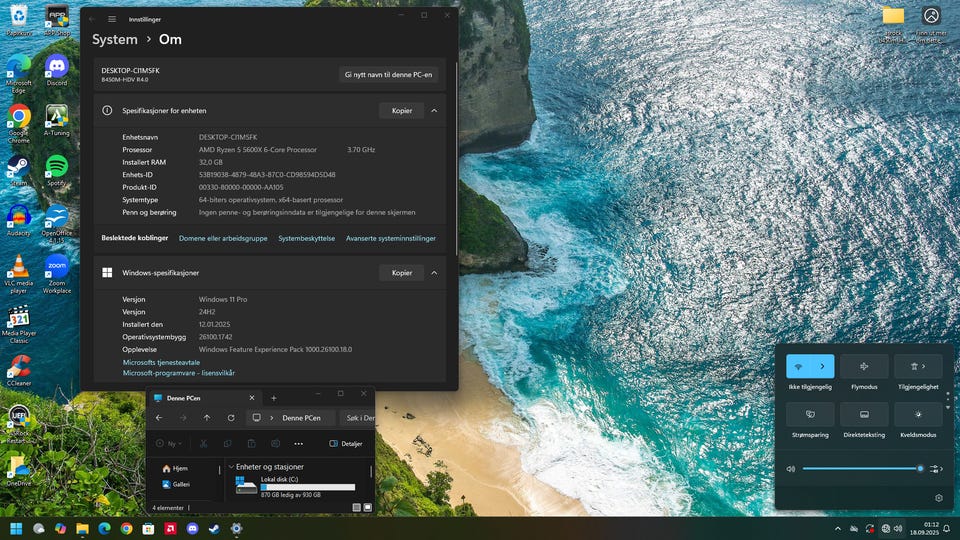Click the refresh icon in File Explorer
This screenshot has height=540, width=960.
click(x=231, y=418)
